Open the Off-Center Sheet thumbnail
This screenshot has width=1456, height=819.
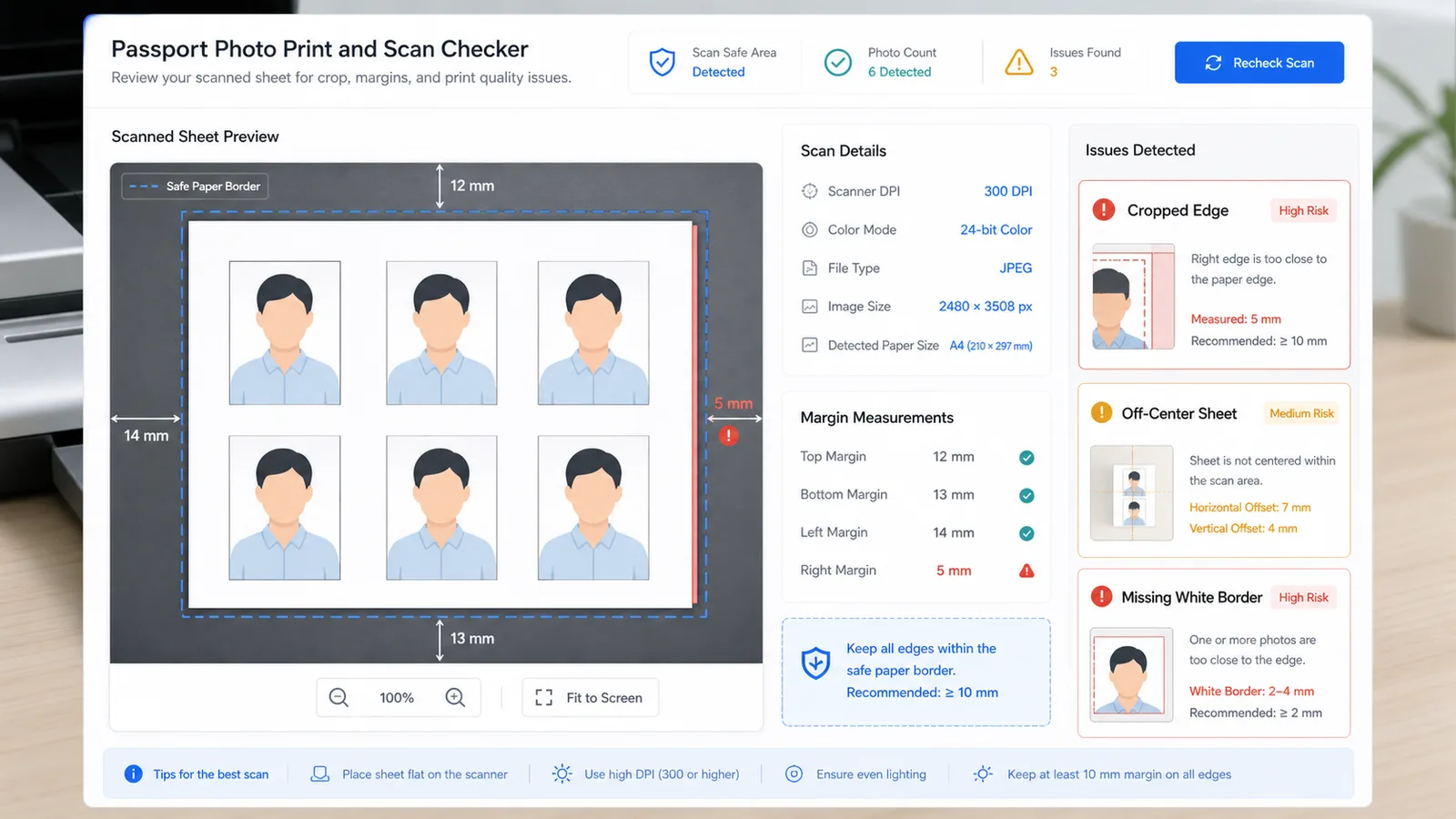tap(1132, 493)
